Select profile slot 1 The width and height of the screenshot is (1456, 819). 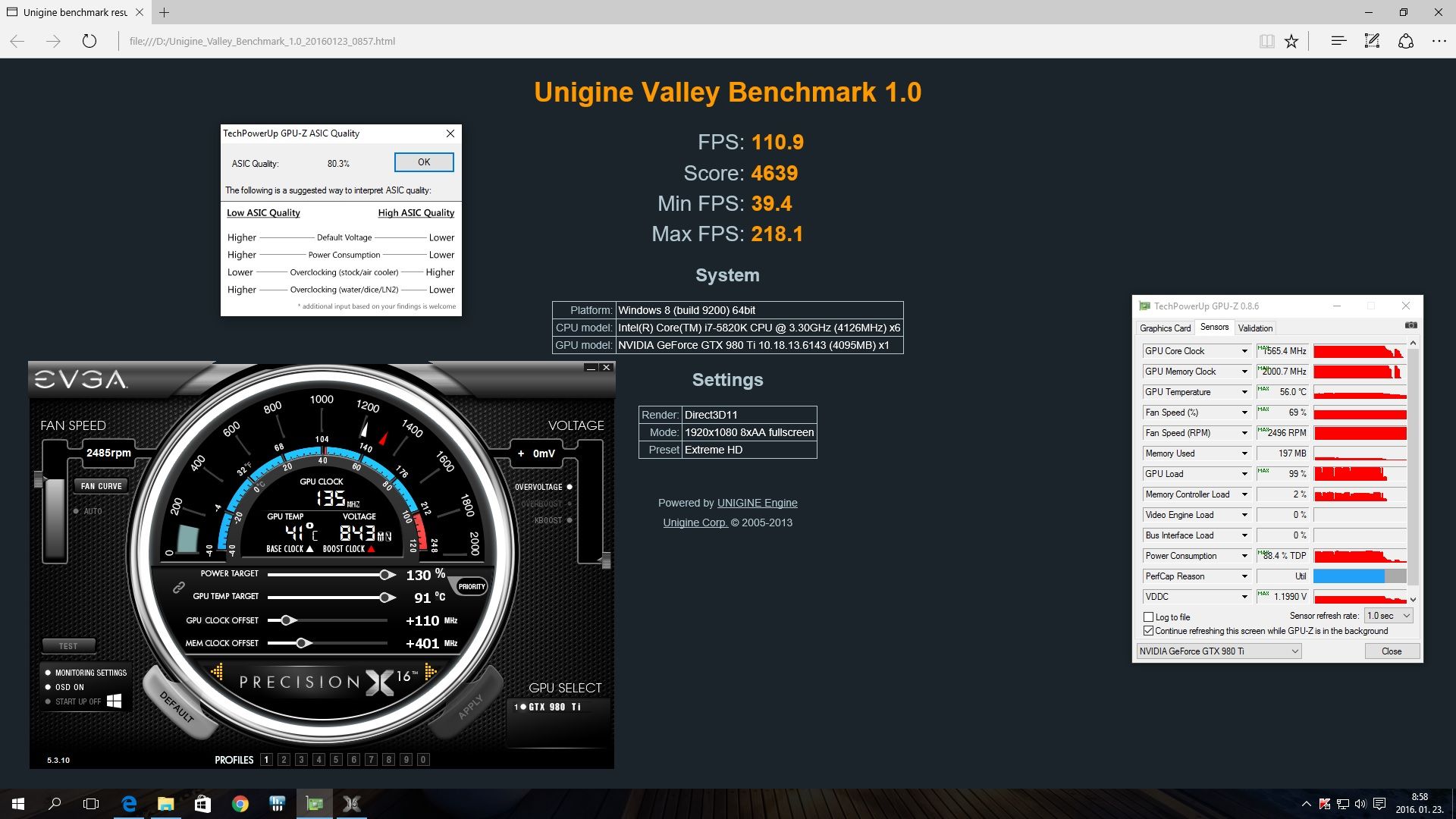tap(266, 760)
